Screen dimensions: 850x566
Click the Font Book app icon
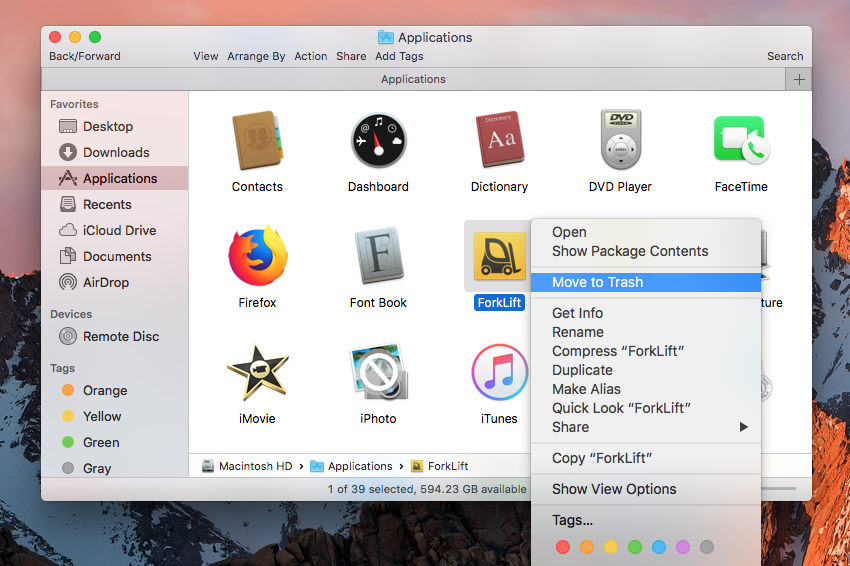(378, 256)
